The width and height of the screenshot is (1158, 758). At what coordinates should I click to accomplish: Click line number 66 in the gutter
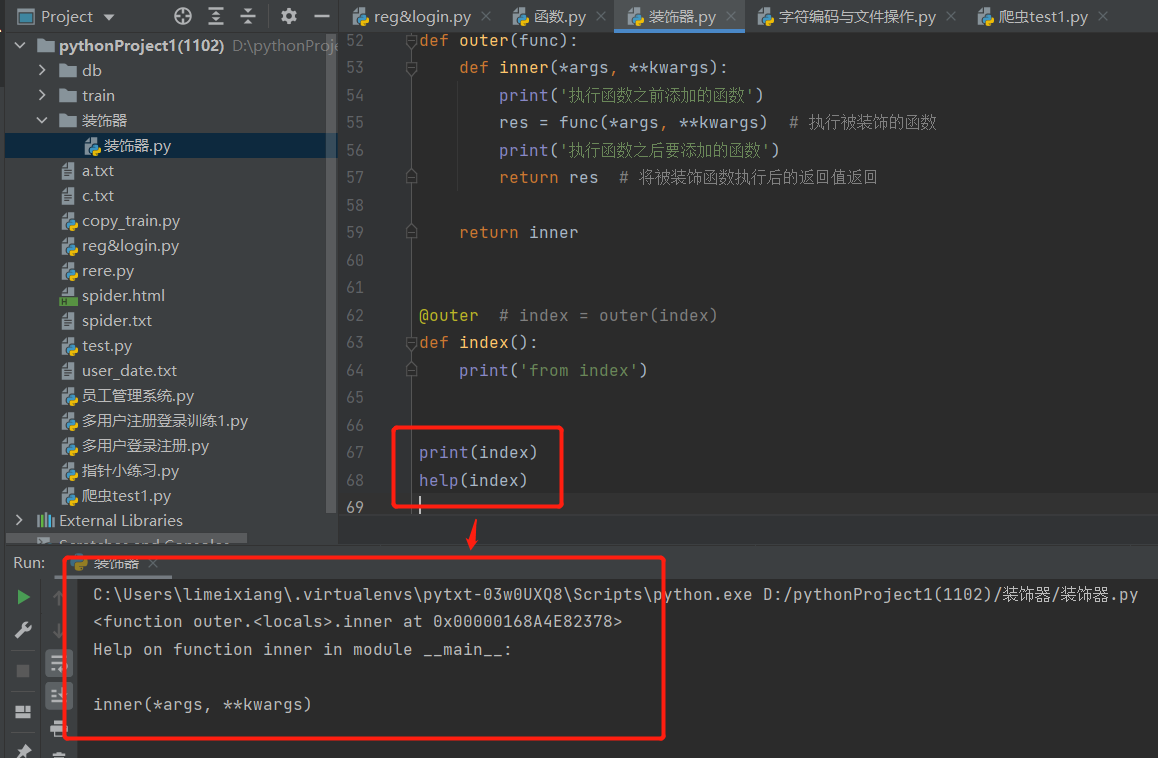355,426
